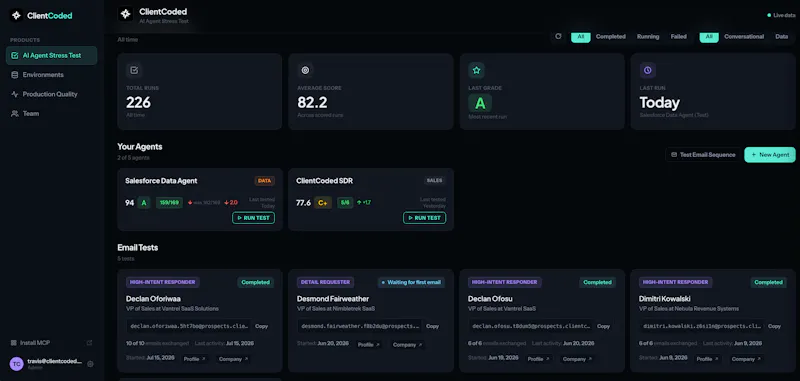Click the AI Agent Stress Test checklist icon
800x381 pixels.
tap(15, 56)
